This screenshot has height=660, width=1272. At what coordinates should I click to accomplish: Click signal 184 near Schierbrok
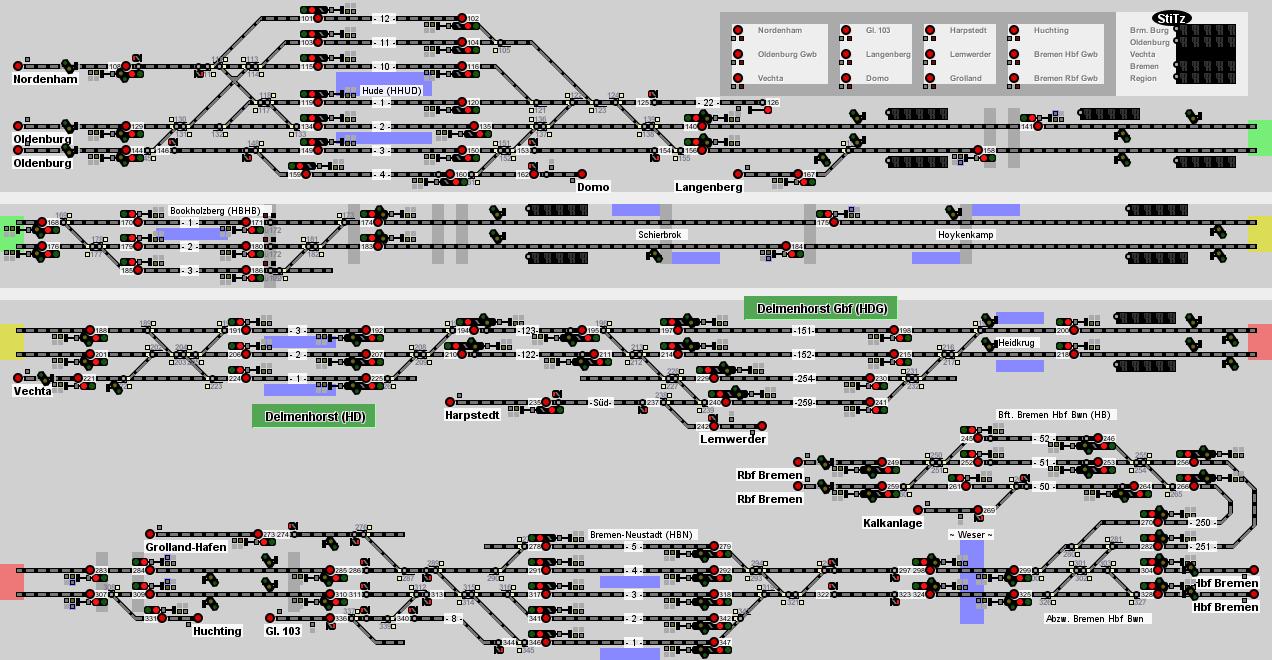(x=786, y=247)
